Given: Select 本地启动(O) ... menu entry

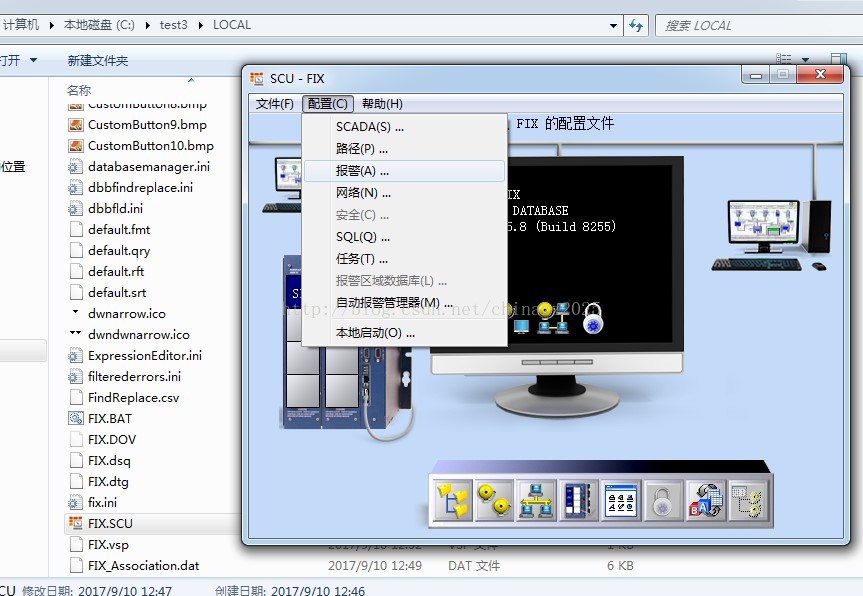Looking at the screenshot, I should click(405, 333).
